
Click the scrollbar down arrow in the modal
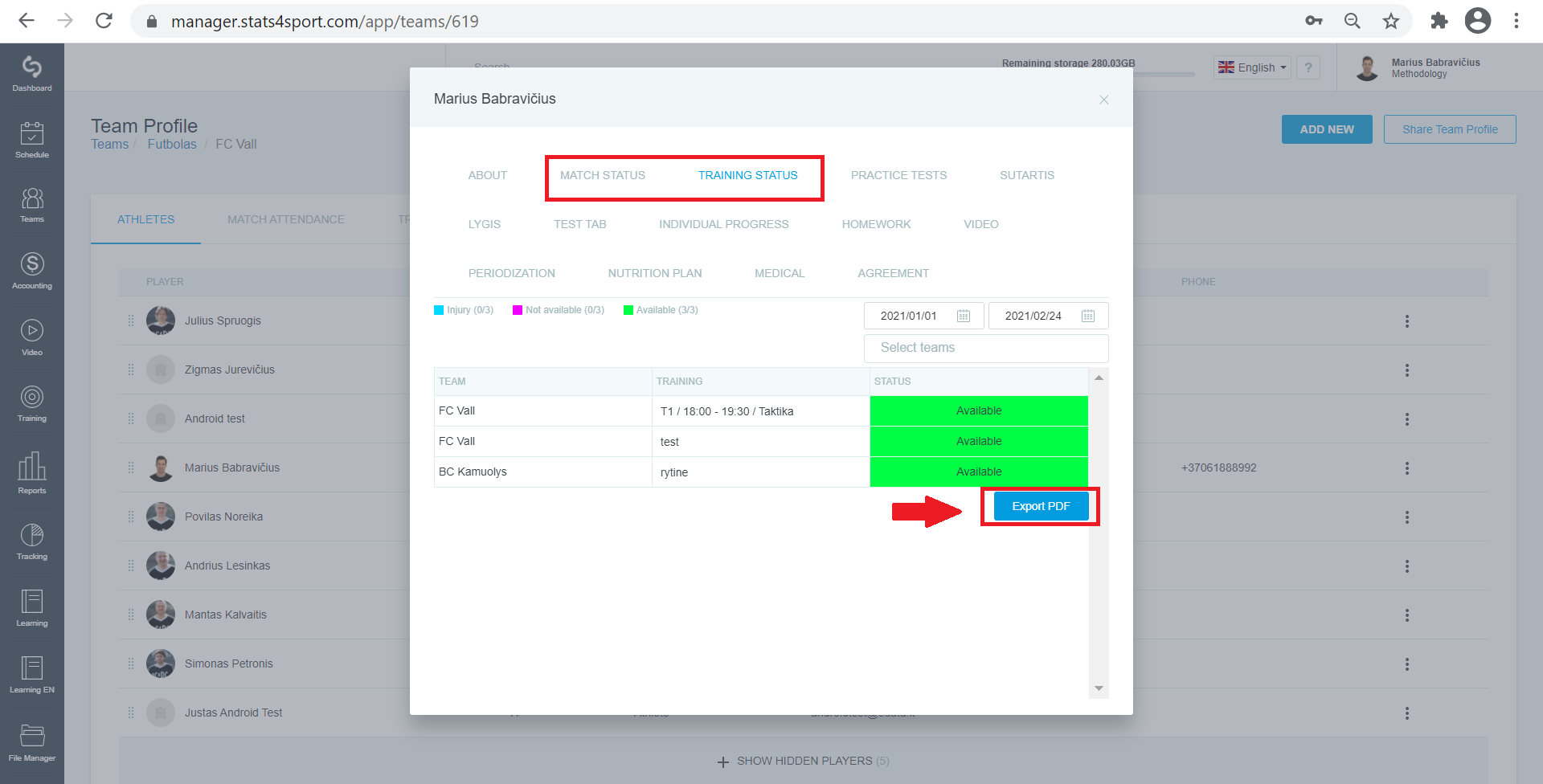[x=1099, y=689]
